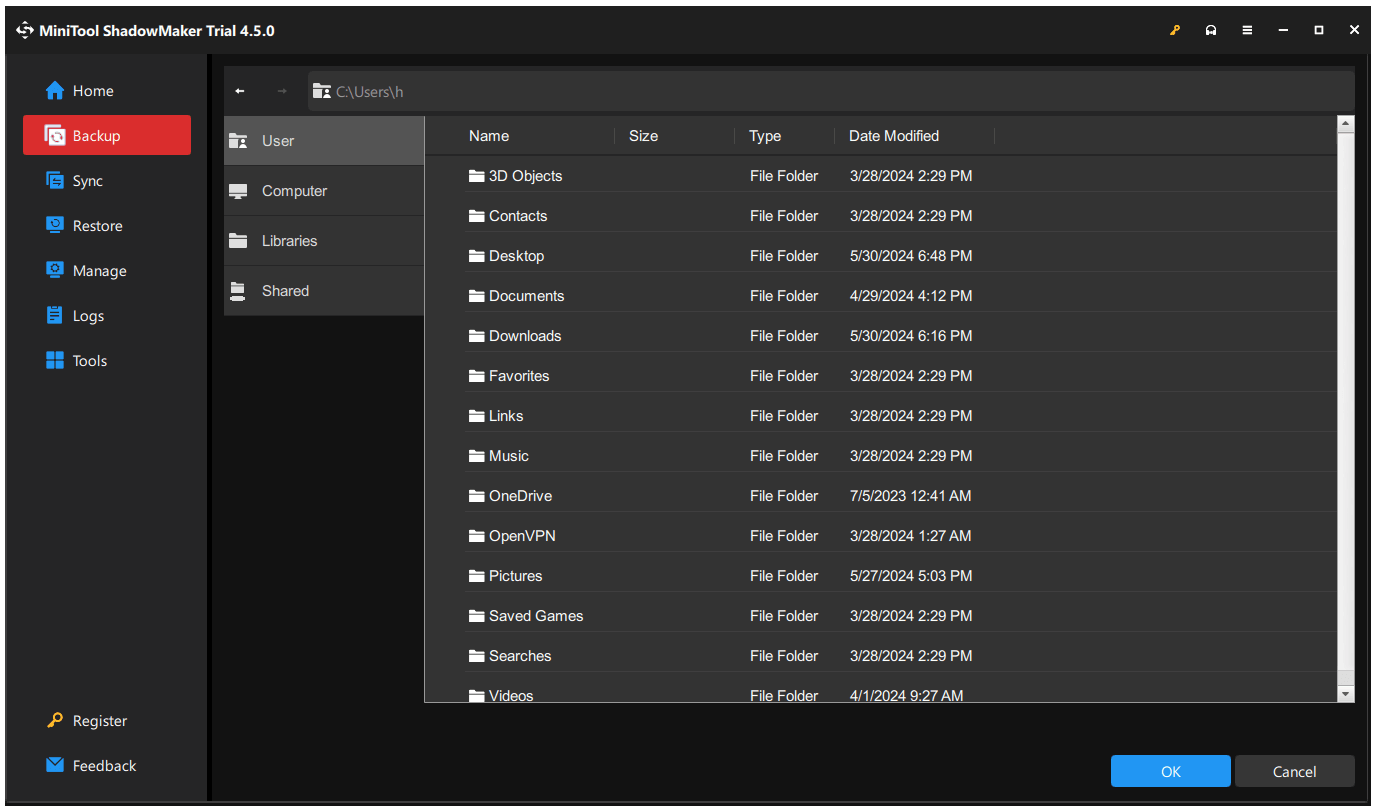Click the 5/30/2024 6:48 PM date cell
This screenshot has width=1376, height=811.
click(910, 256)
